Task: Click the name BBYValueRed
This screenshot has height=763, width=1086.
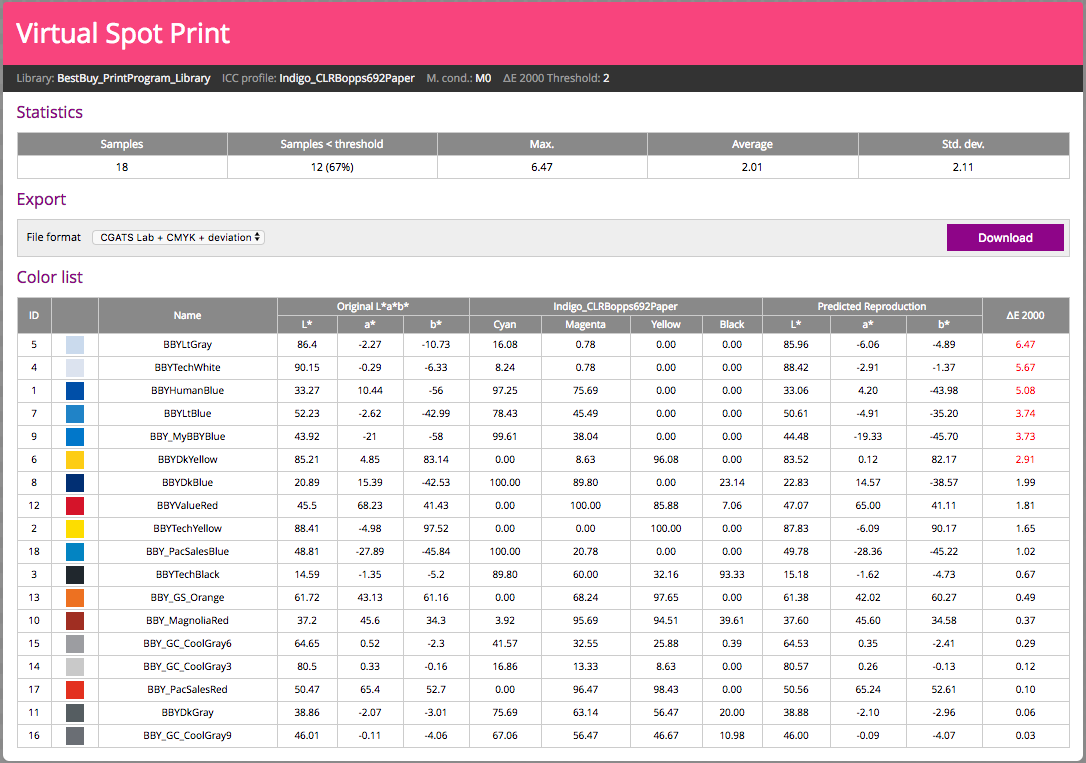Action: coord(188,505)
